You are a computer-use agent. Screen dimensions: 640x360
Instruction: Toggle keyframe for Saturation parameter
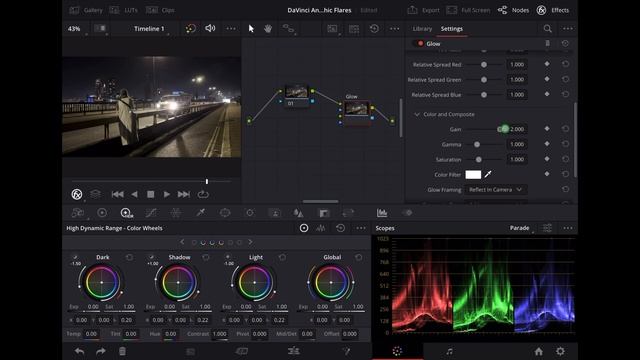click(x=547, y=159)
